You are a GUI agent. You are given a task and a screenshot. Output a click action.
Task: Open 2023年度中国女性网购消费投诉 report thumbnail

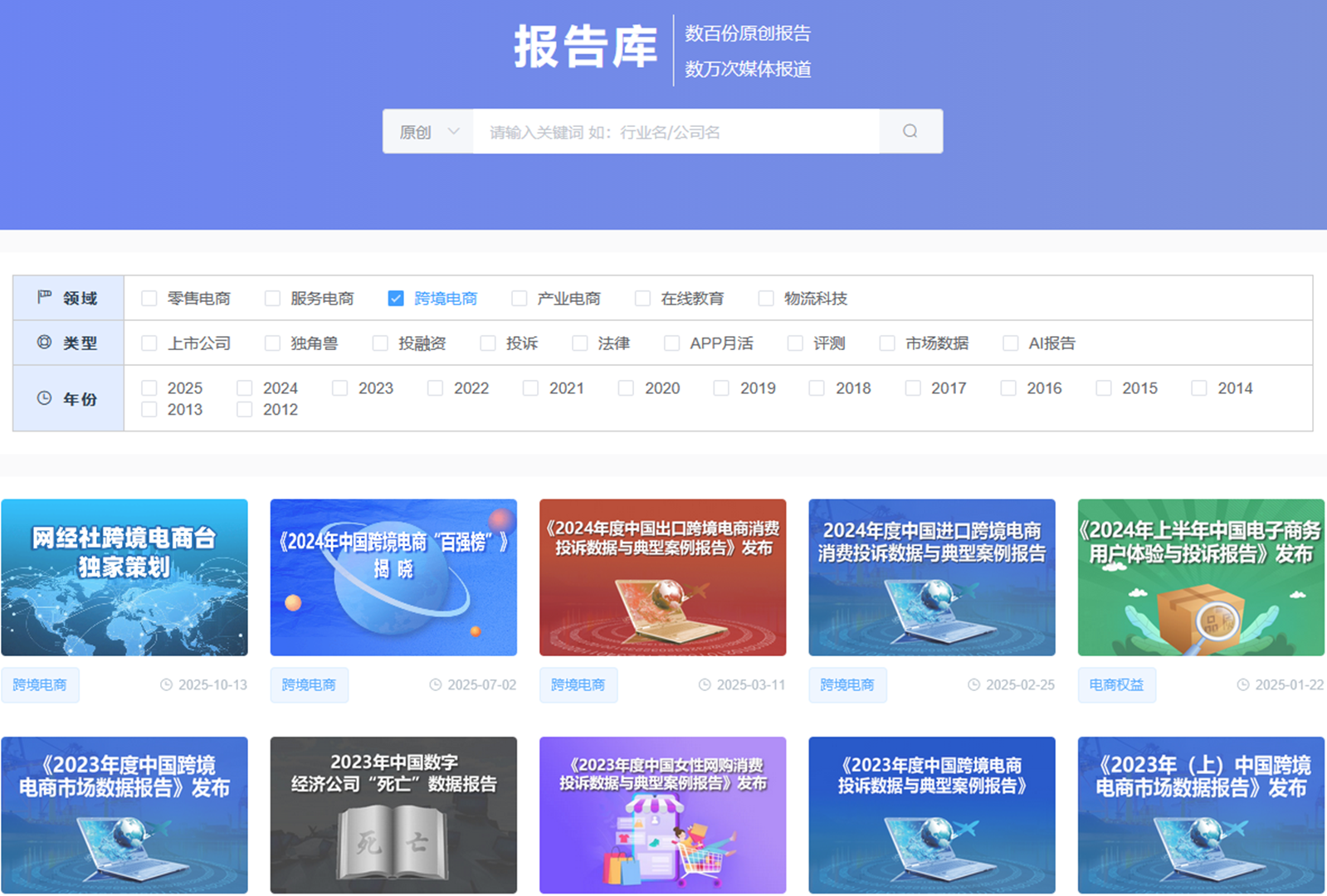tap(663, 815)
